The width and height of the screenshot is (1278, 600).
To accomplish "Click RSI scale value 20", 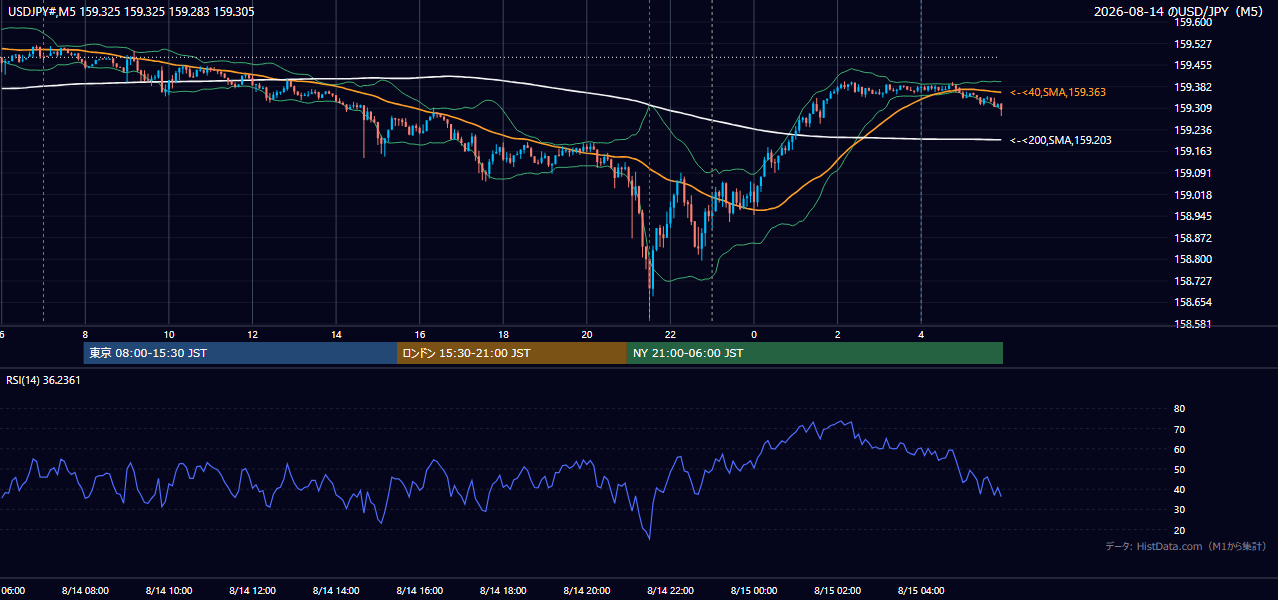I will pyautogui.click(x=1179, y=530).
